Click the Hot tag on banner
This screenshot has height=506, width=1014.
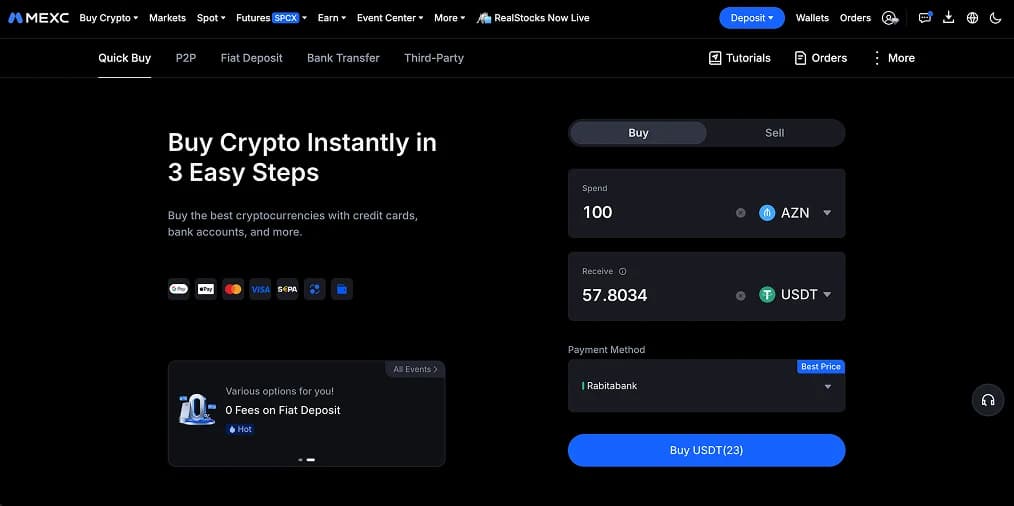(240, 429)
